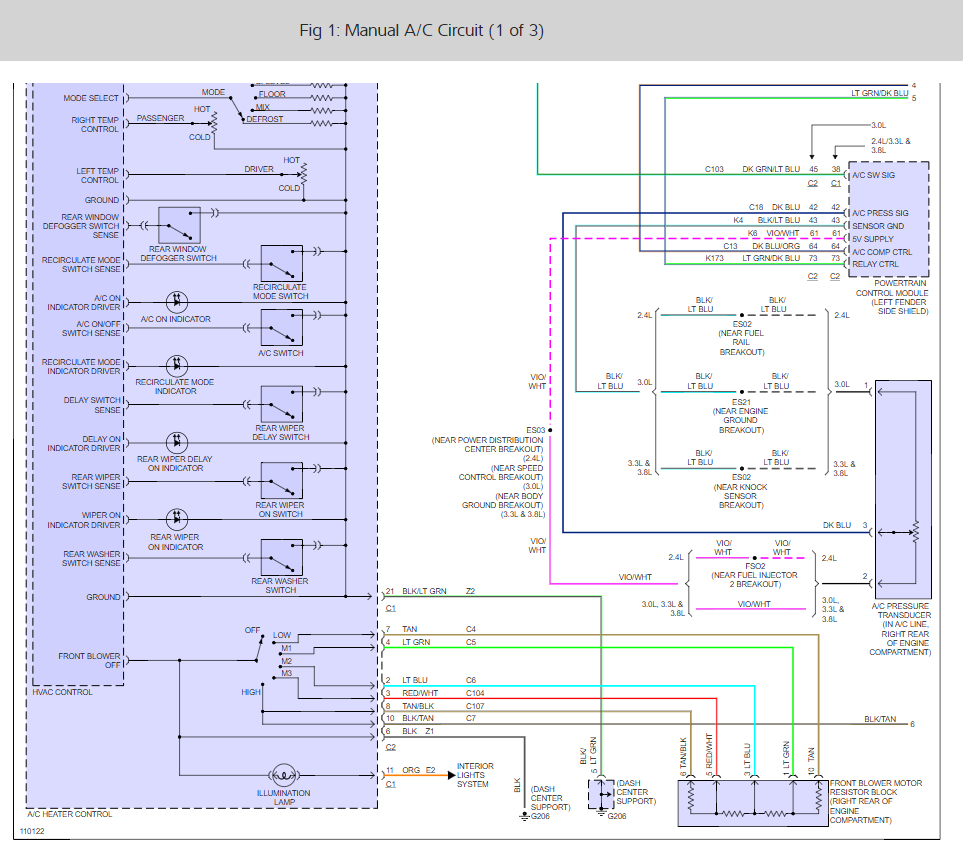Click the Rear Wiper Delay On indicator LED
Viewport: 963px width, 861px height.
point(177,441)
